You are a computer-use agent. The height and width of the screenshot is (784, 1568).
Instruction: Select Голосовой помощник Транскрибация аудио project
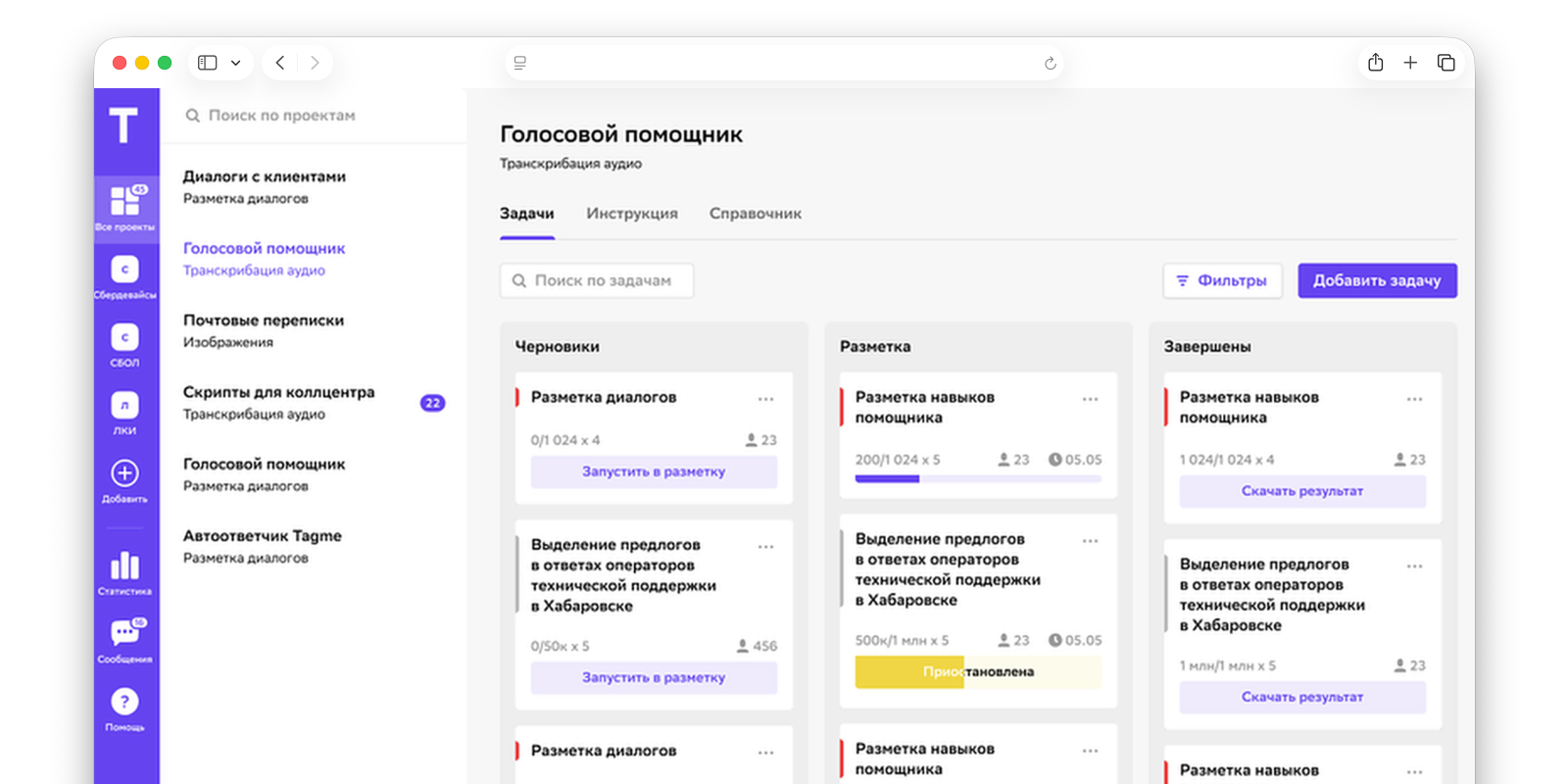coord(314,259)
